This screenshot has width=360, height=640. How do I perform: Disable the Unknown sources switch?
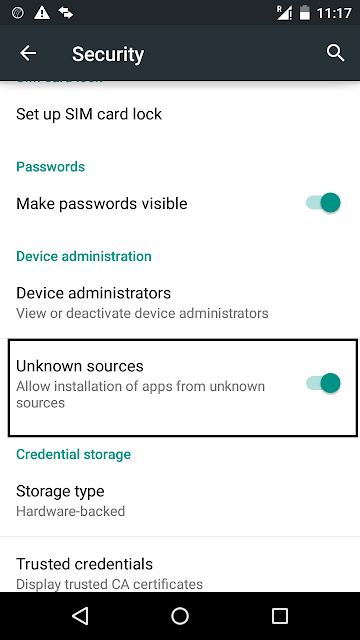[x=323, y=383]
